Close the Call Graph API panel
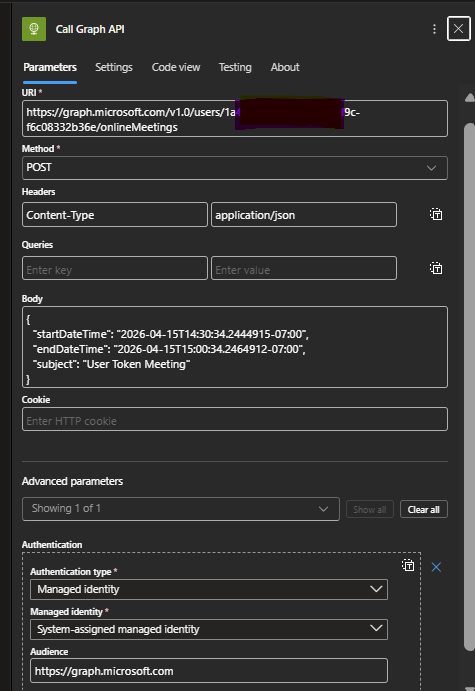Image resolution: width=475 pixels, height=691 pixels. coord(458,29)
